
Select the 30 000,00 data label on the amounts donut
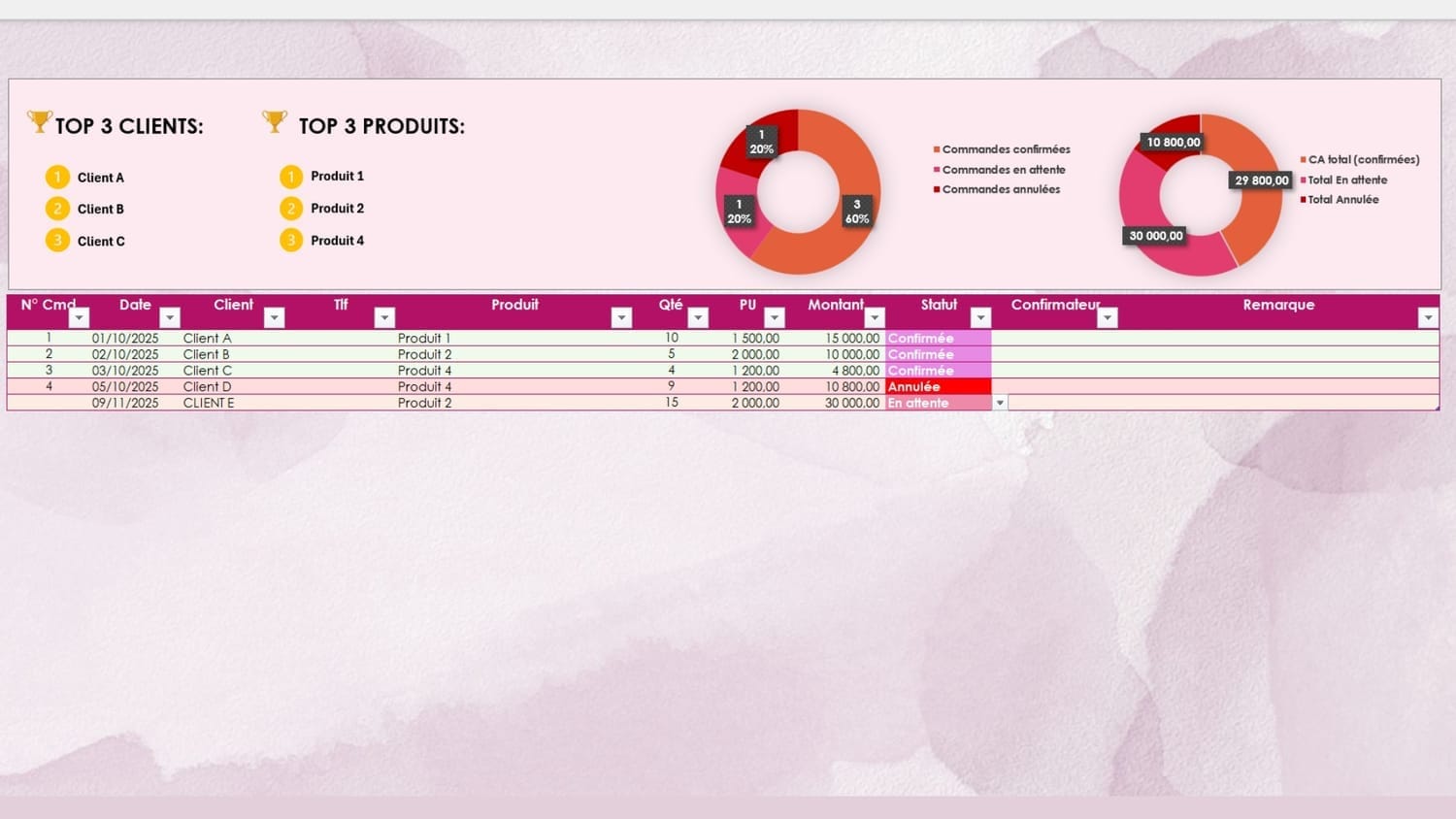tap(1156, 236)
